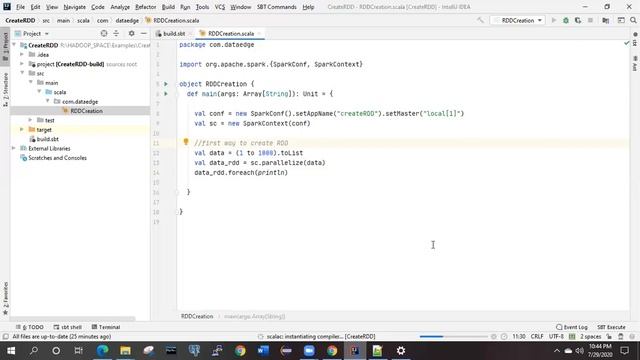Switch to the build.sbt tab
This screenshot has height=360, width=640.
tap(174, 34)
